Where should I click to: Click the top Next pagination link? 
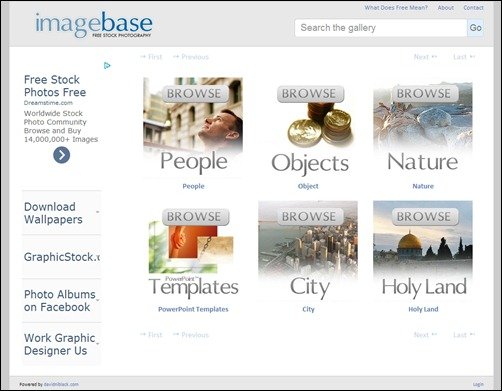tap(425, 57)
